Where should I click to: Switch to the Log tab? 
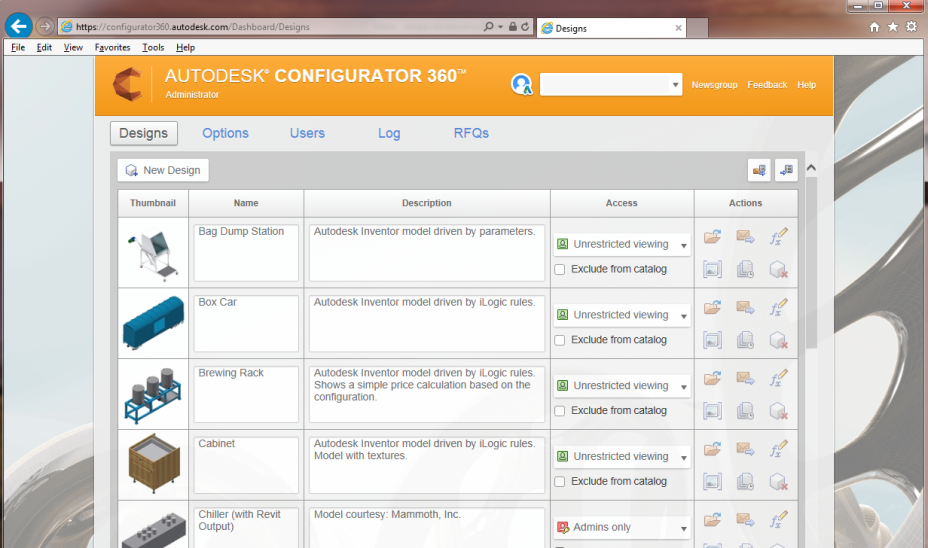coord(389,133)
